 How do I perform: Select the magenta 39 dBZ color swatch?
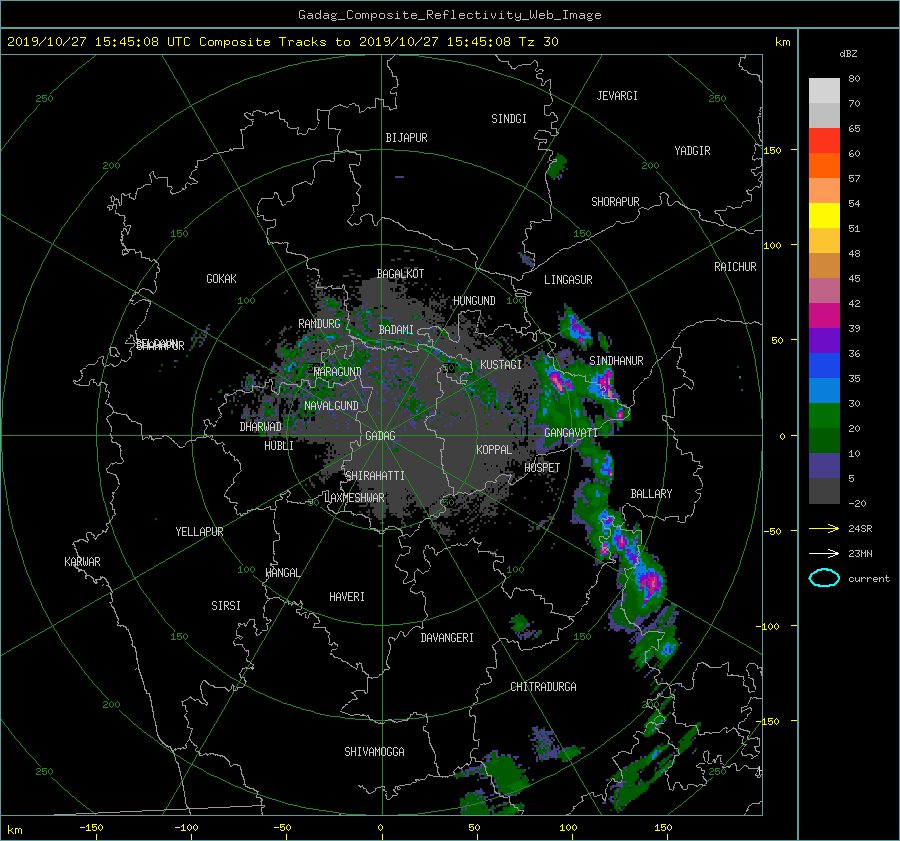[824, 316]
